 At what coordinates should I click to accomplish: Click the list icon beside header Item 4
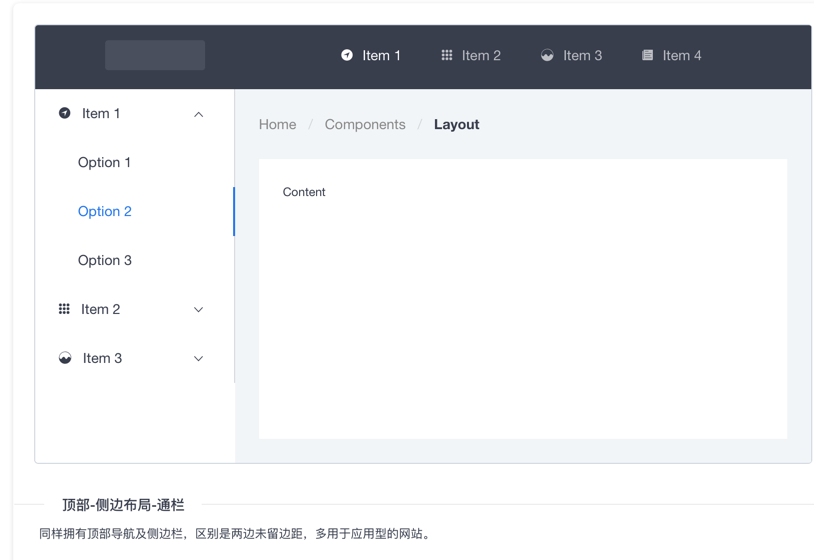[647, 55]
